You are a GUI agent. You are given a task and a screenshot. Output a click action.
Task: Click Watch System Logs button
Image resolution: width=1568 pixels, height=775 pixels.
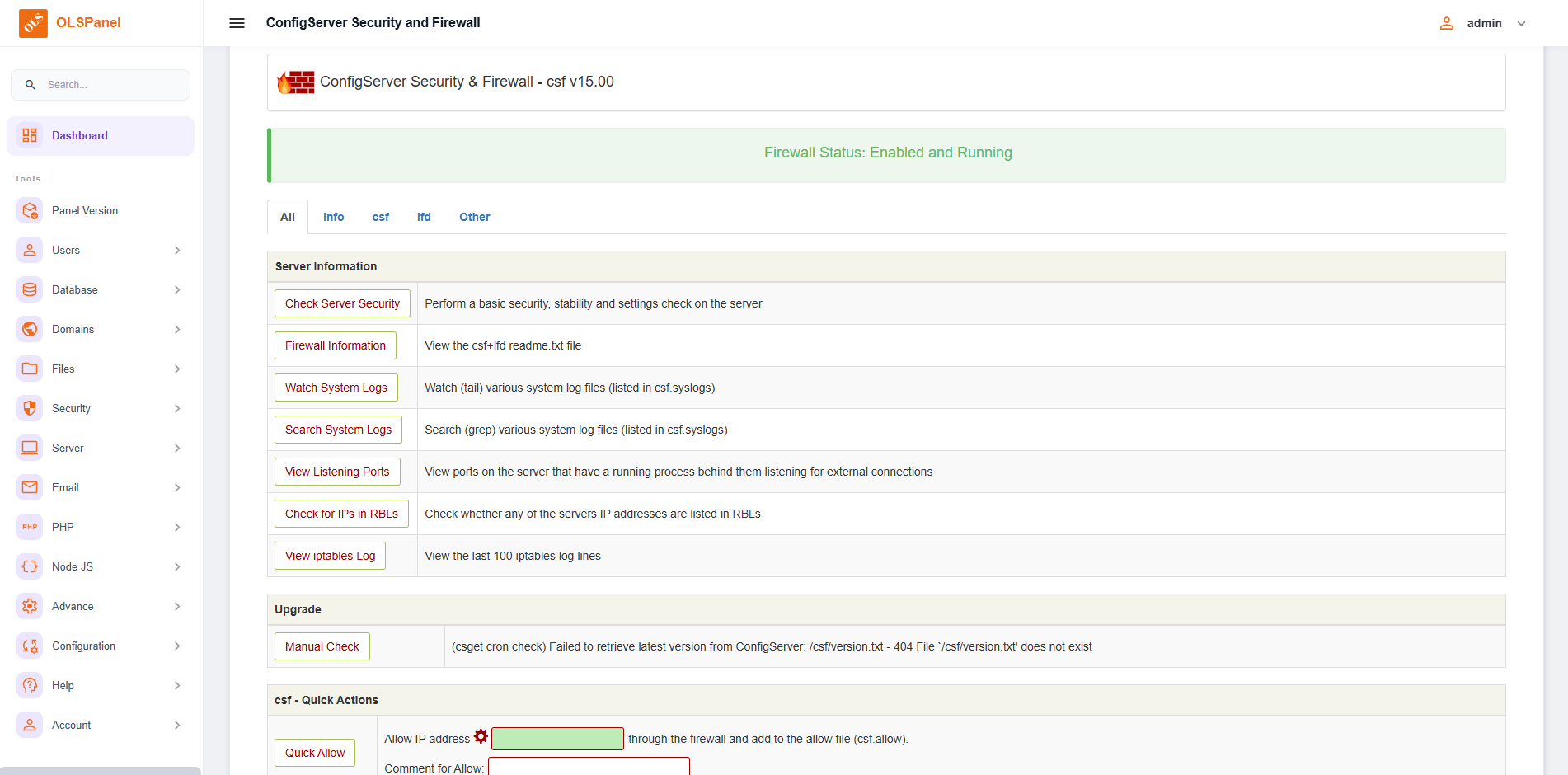tap(336, 387)
